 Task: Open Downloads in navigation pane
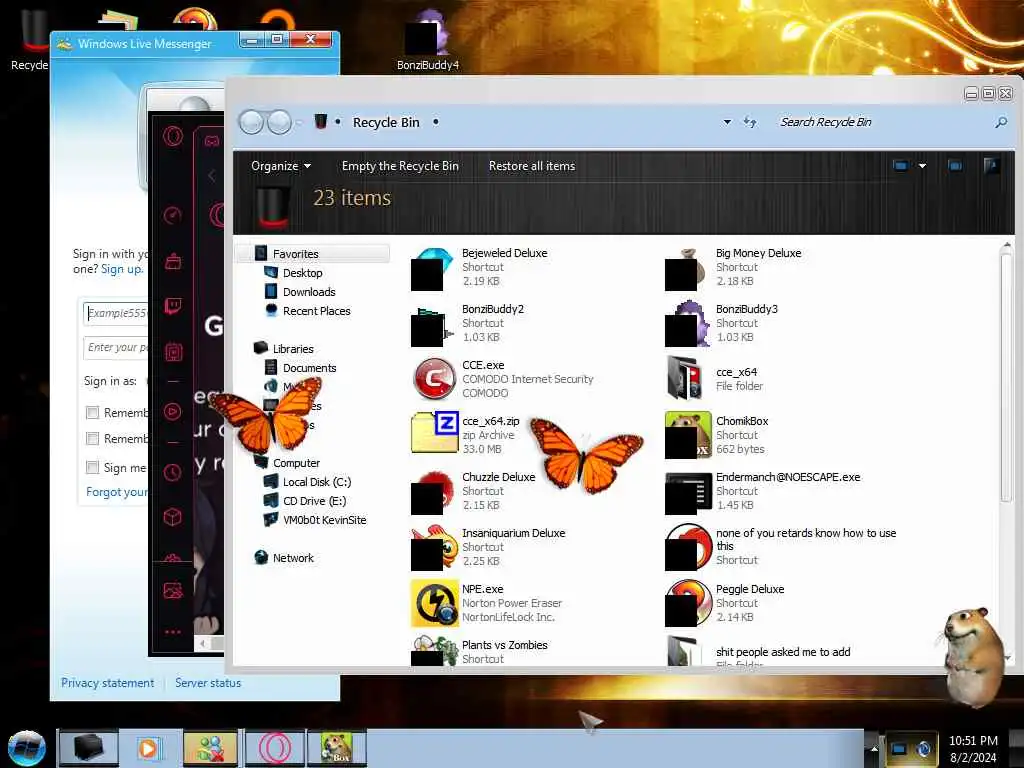click(x=309, y=292)
